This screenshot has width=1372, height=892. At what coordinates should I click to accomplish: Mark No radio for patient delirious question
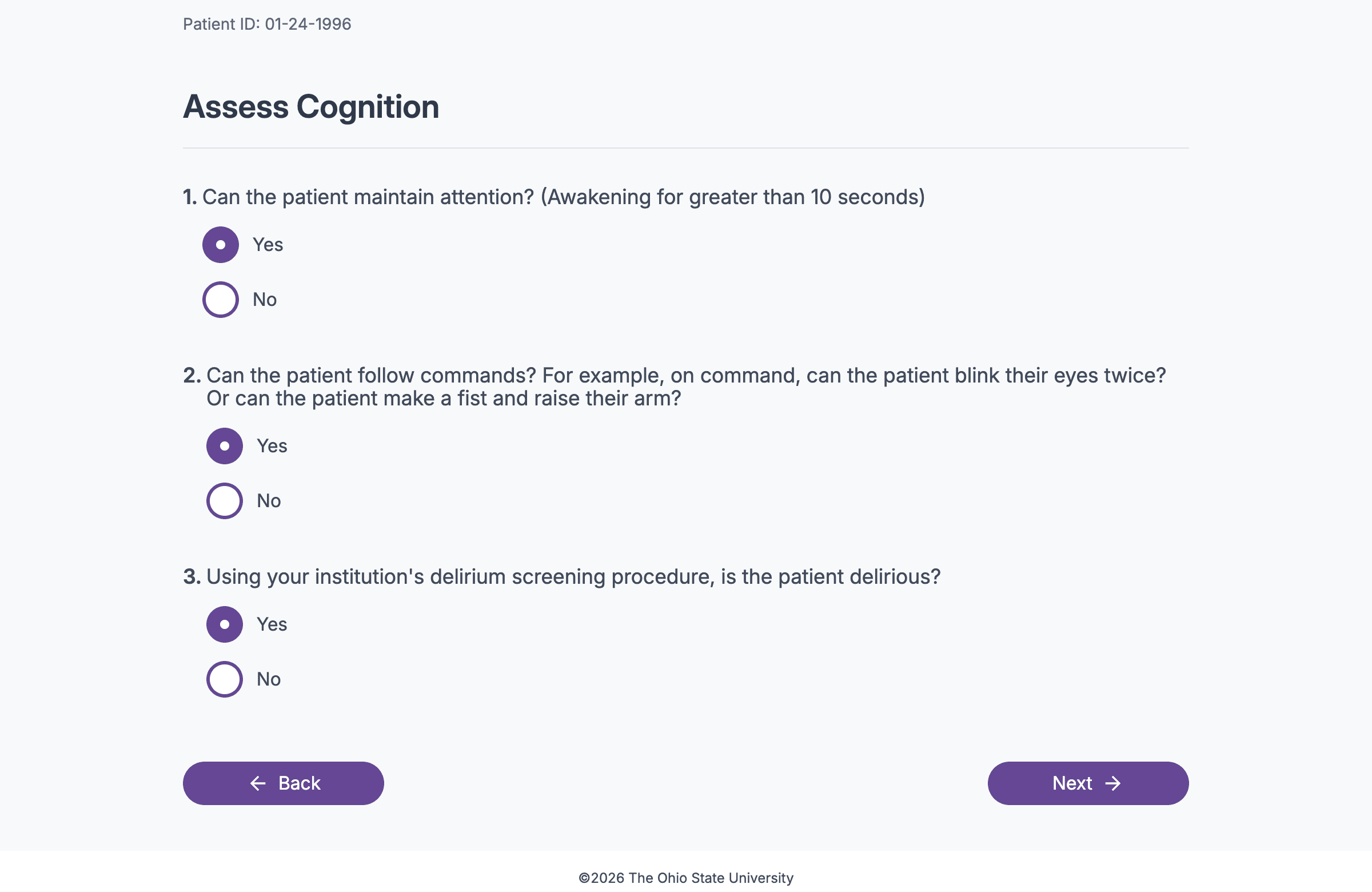click(x=224, y=679)
